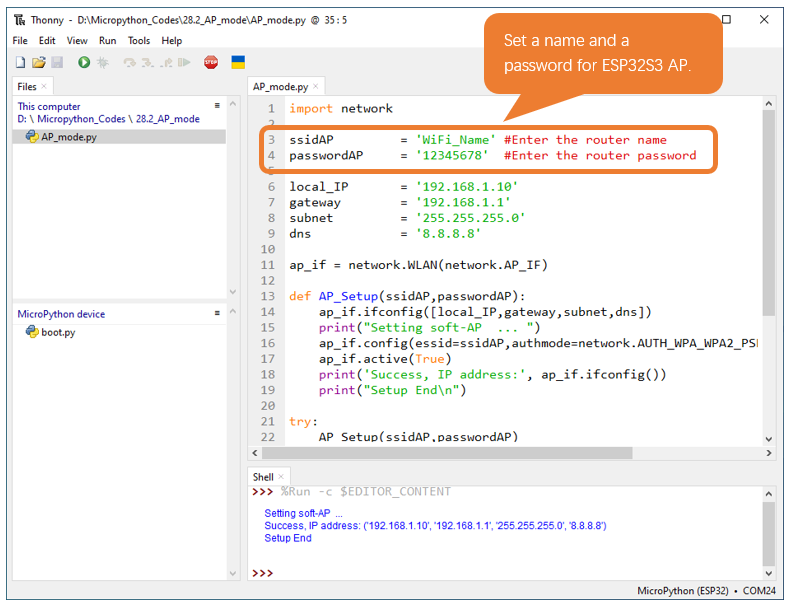This screenshot has height=607, width=793.
Task: Click '255.255.255.0' string on line 8
Action: (470, 218)
